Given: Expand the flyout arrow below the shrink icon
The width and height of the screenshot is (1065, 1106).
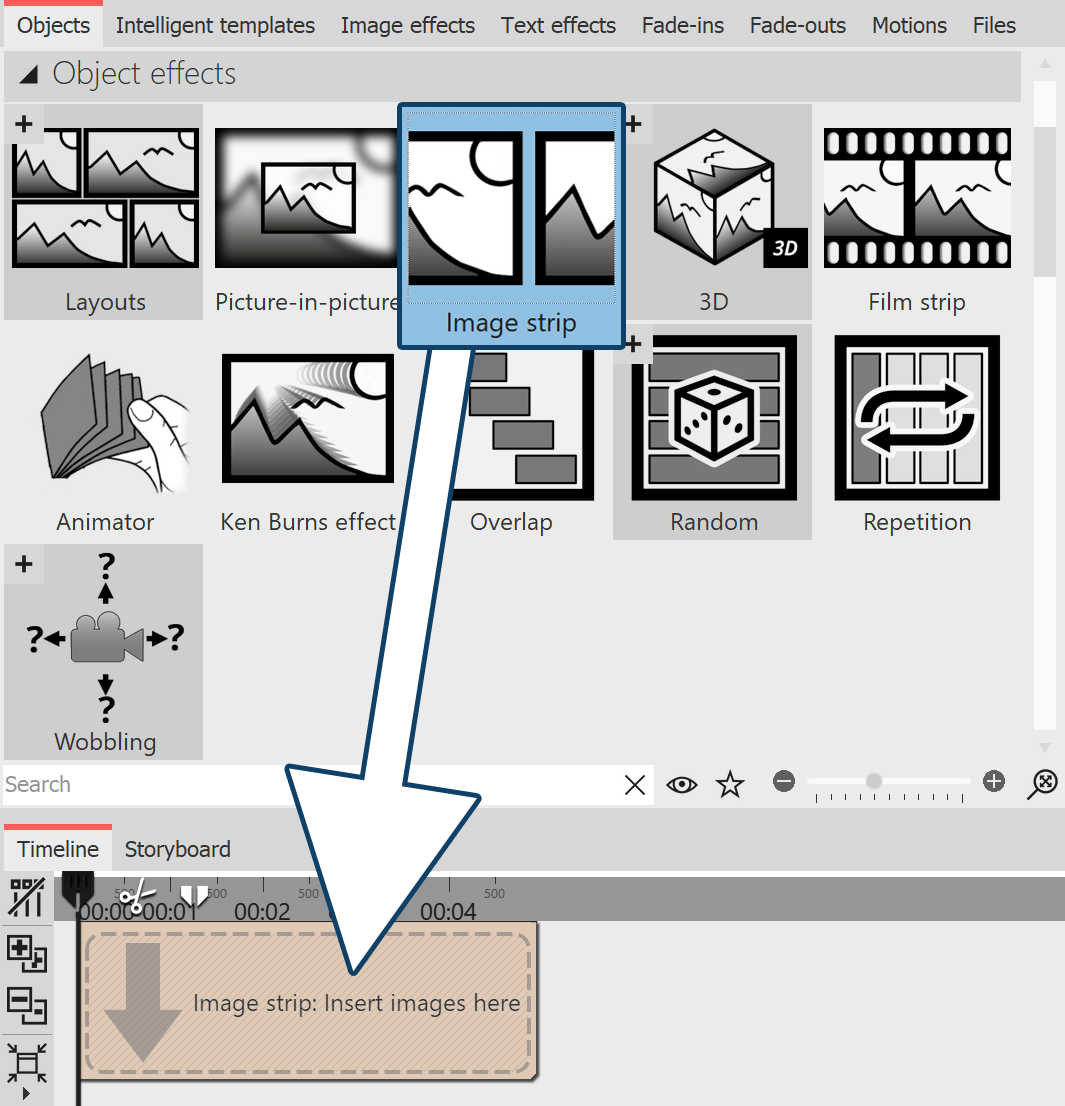Looking at the screenshot, I should click(25, 1093).
